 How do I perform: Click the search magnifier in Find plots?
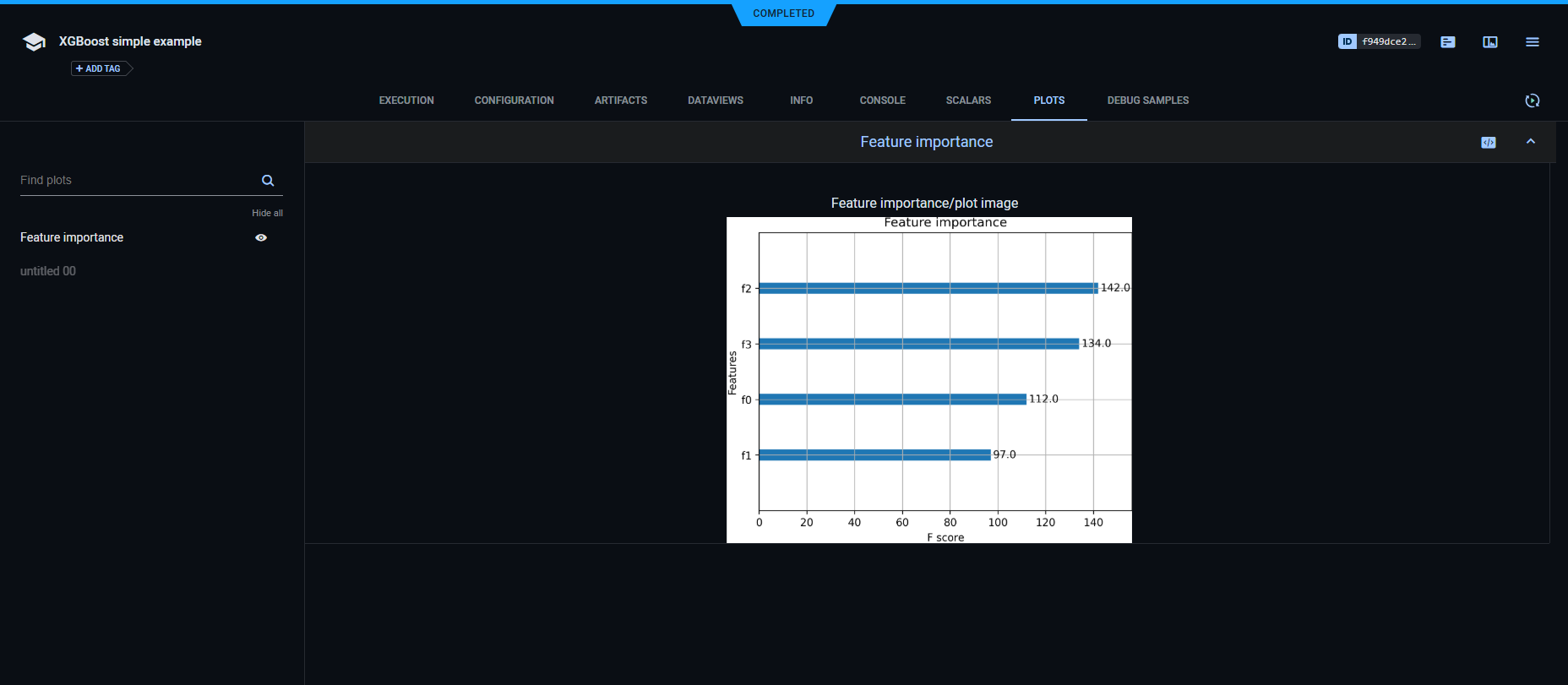[268, 181]
